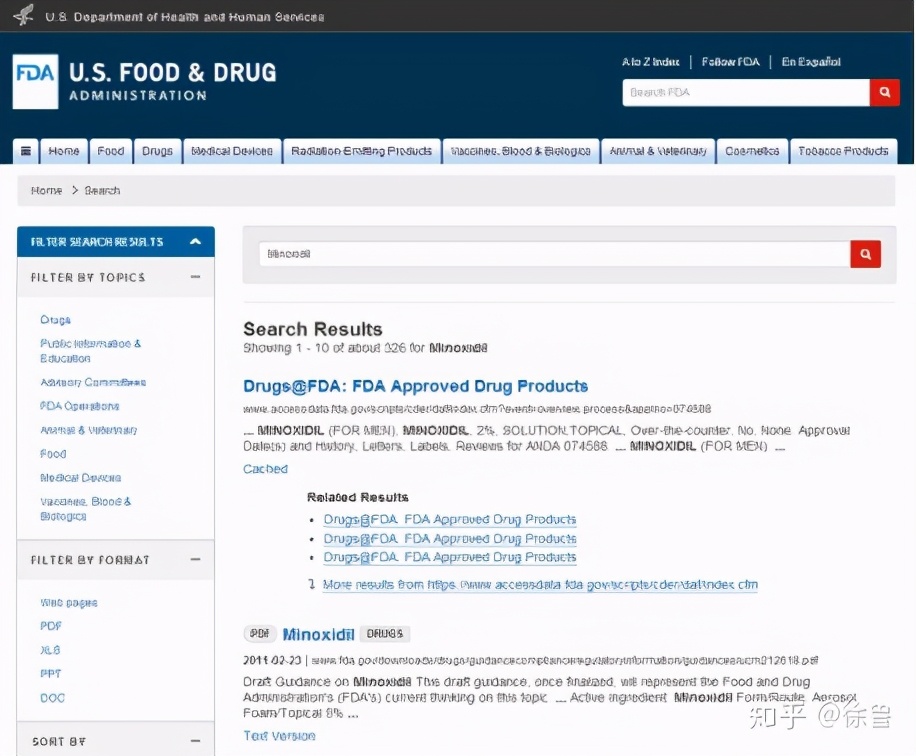Click the results search magnifier button
Image resolution: width=916 pixels, height=756 pixels.
click(x=865, y=254)
